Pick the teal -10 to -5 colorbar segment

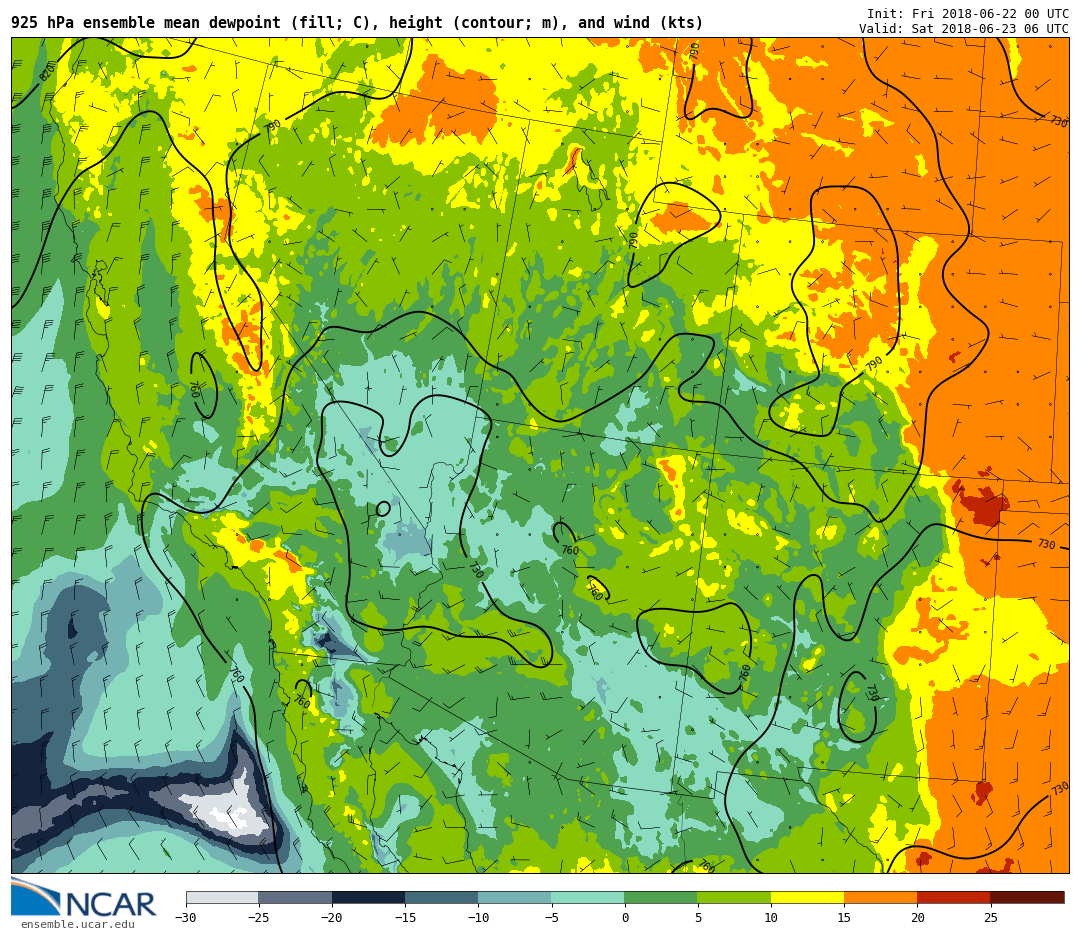pyautogui.click(x=515, y=897)
